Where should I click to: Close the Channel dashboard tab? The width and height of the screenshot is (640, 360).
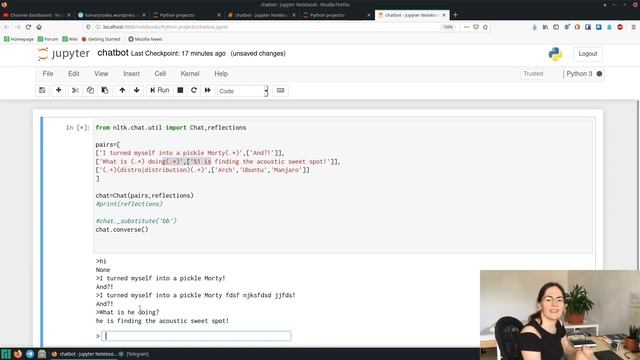point(69,15)
